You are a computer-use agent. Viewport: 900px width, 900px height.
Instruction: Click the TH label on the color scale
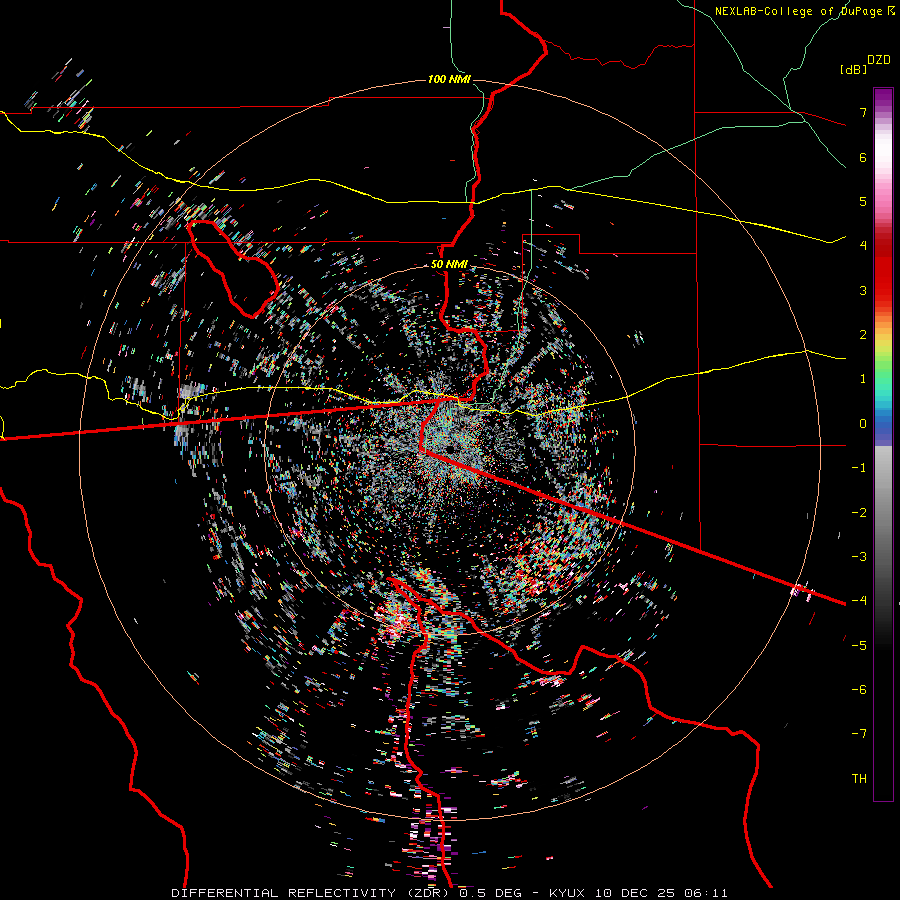coord(859,778)
